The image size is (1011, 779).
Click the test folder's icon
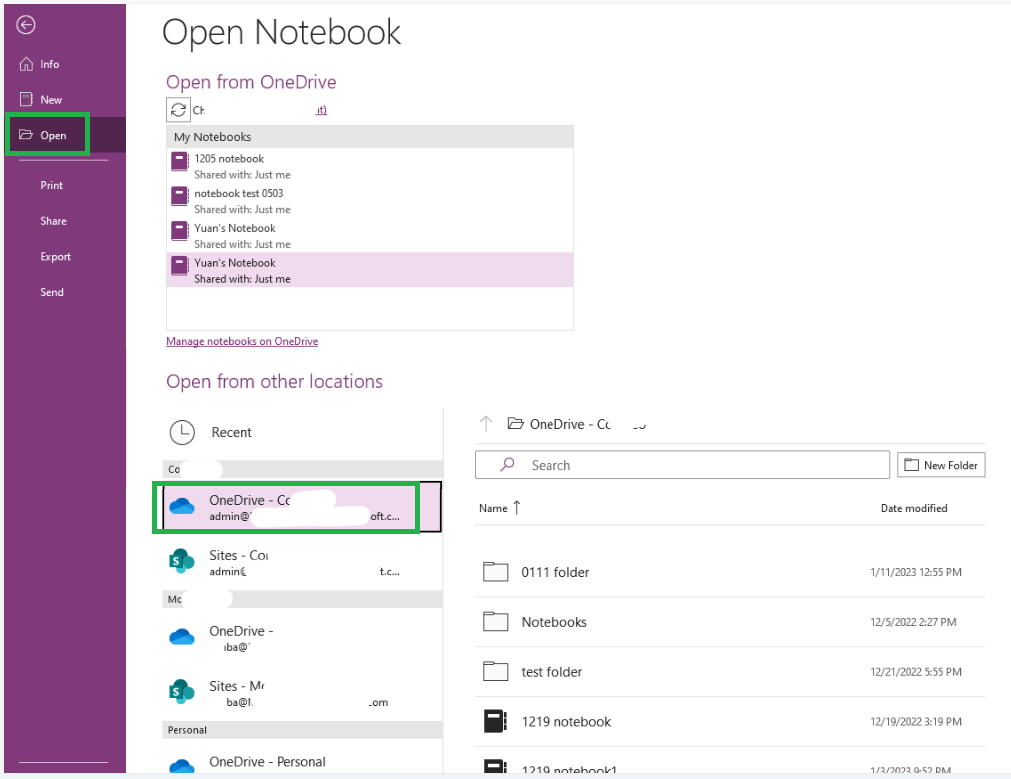(495, 671)
